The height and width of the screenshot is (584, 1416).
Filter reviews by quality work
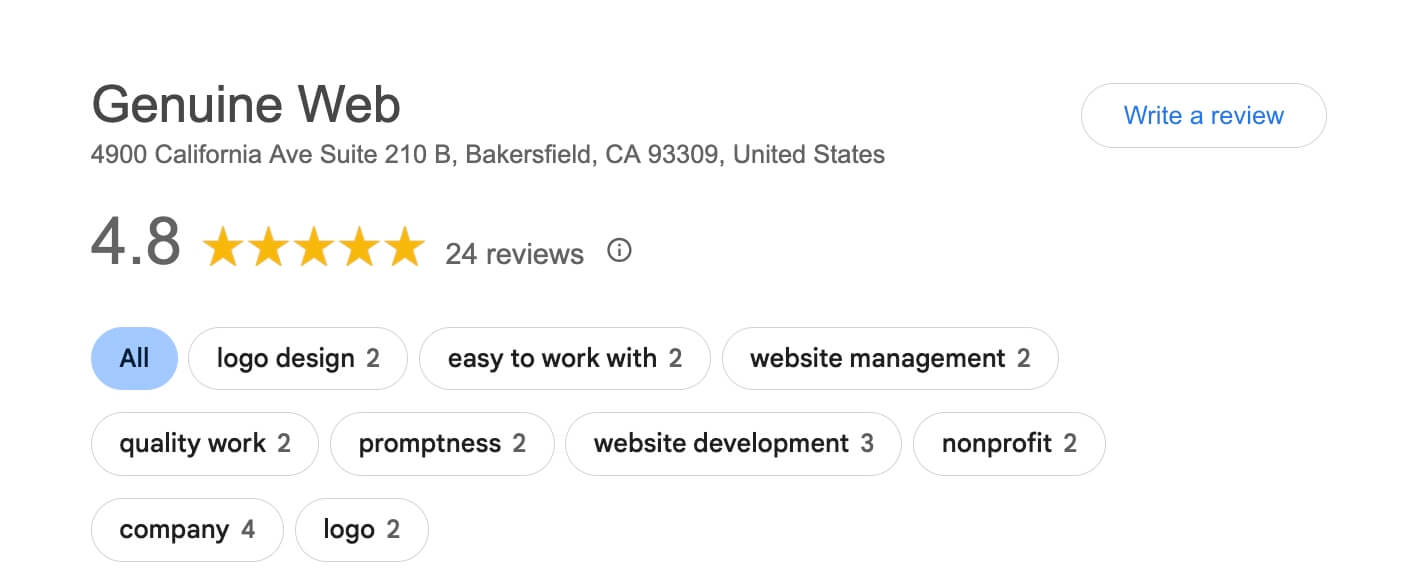204,443
